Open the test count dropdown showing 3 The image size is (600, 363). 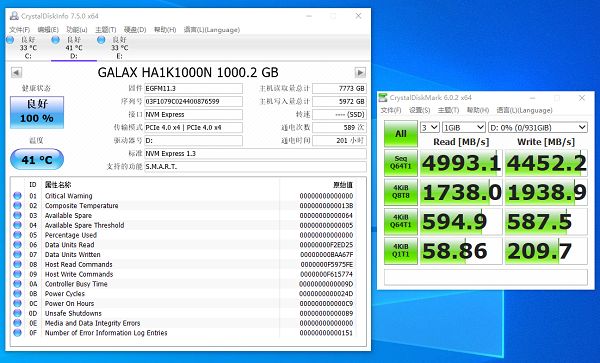click(429, 127)
